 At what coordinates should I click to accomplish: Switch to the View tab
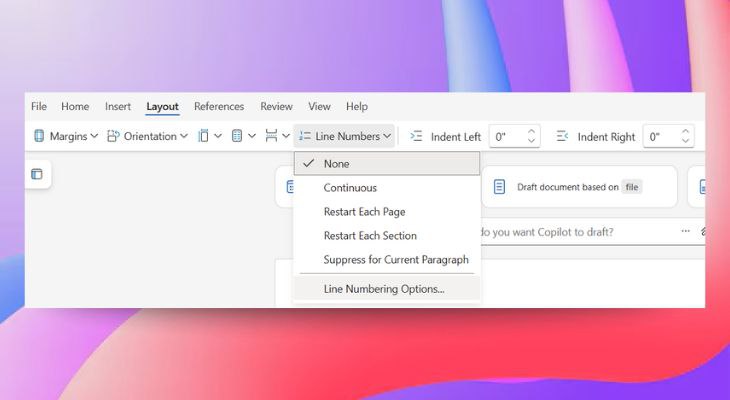[x=319, y=107]
